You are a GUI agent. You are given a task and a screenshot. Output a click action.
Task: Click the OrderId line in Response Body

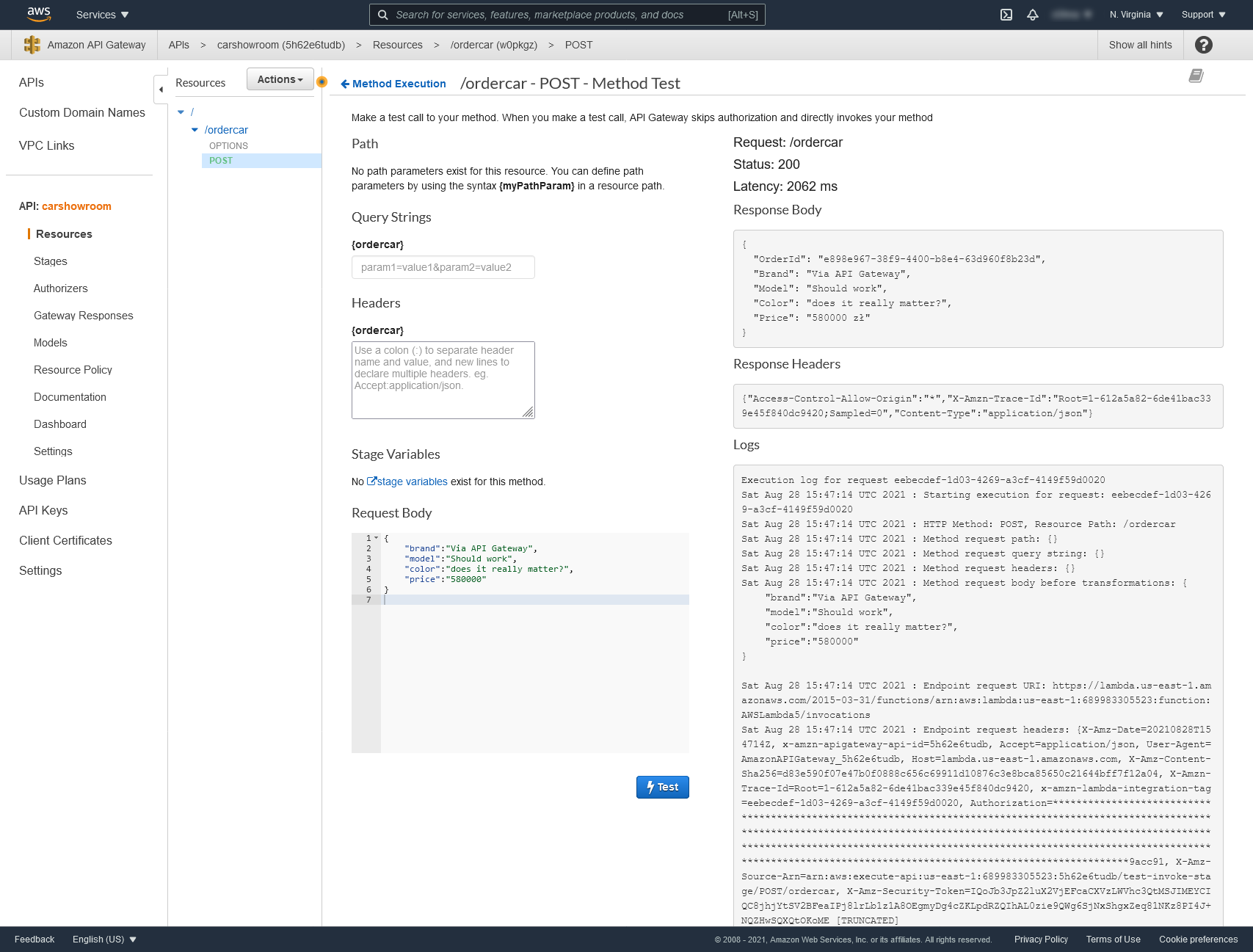tap(898, 259)
